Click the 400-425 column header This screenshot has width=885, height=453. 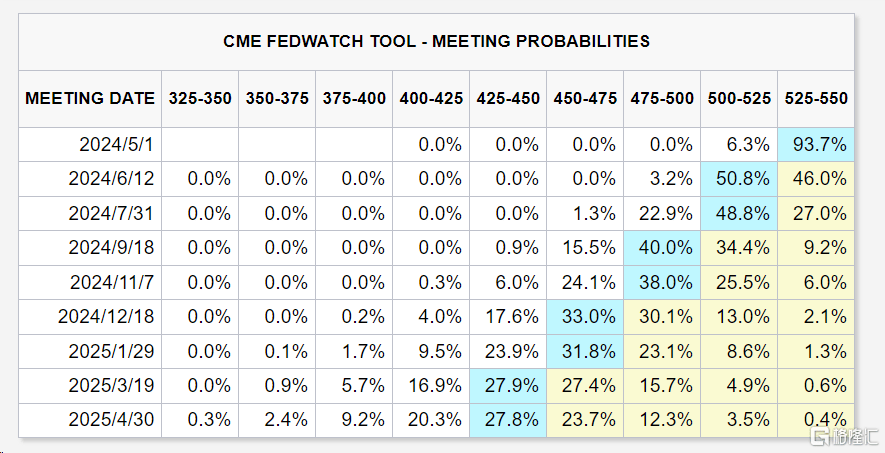tap(431, 98)
